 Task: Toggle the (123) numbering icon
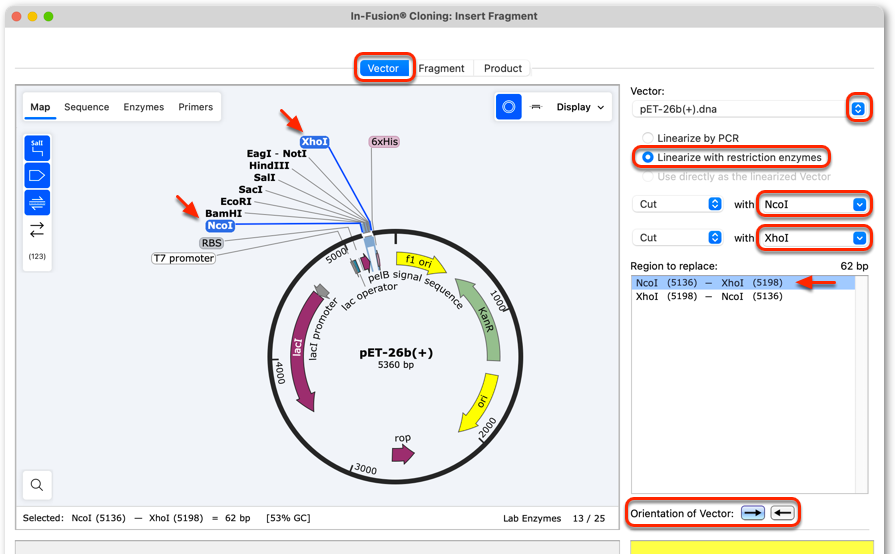(37, 256)
